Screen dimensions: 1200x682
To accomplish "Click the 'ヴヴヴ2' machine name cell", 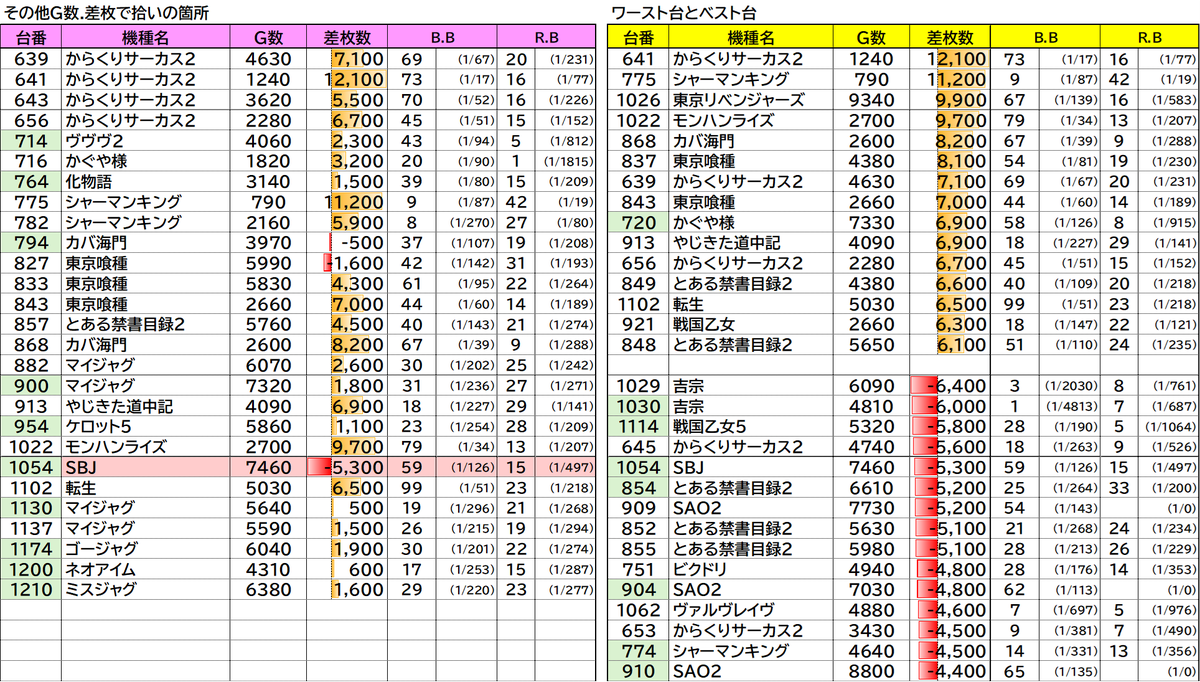I will (x=145, y=141).
